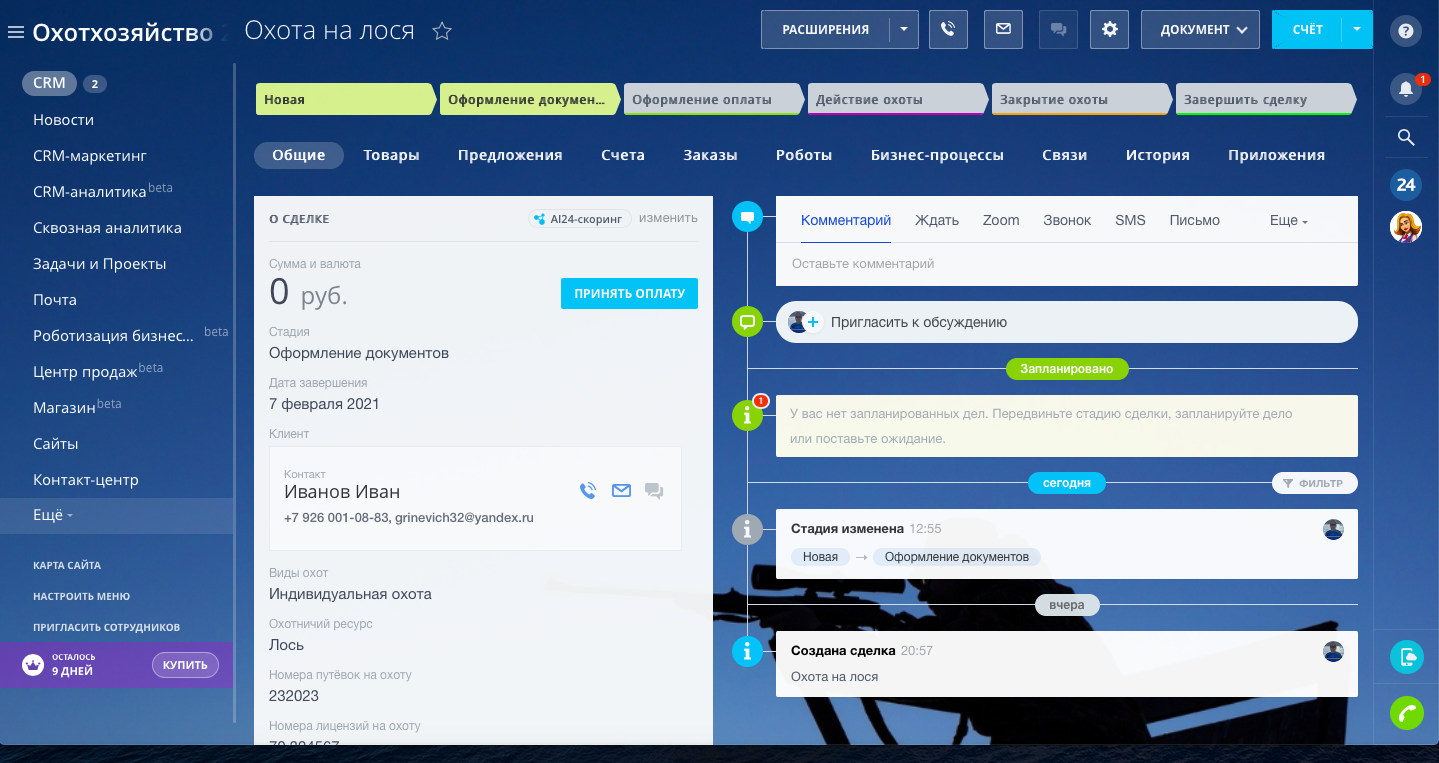
Task: Open the user profile avatar in right panel
Action: [1406, 227]
